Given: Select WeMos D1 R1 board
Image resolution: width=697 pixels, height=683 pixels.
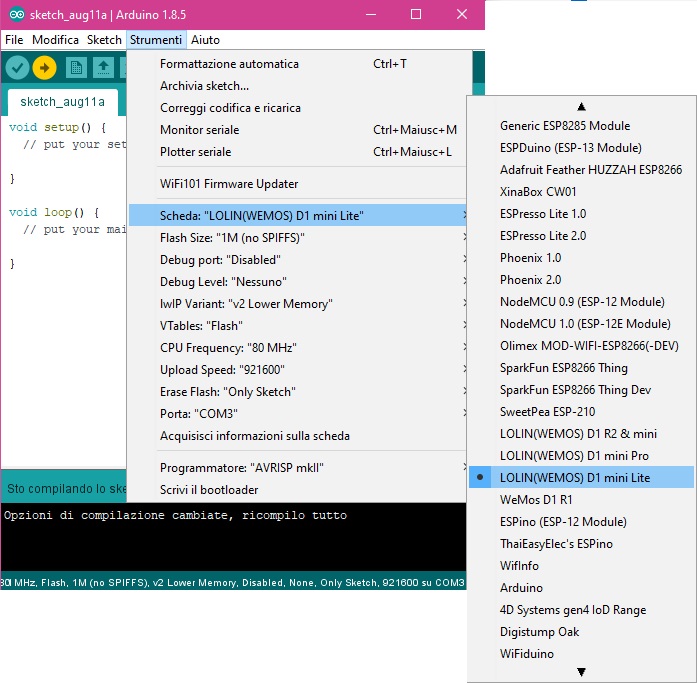Looking at the screenshot, I should 581,499.
